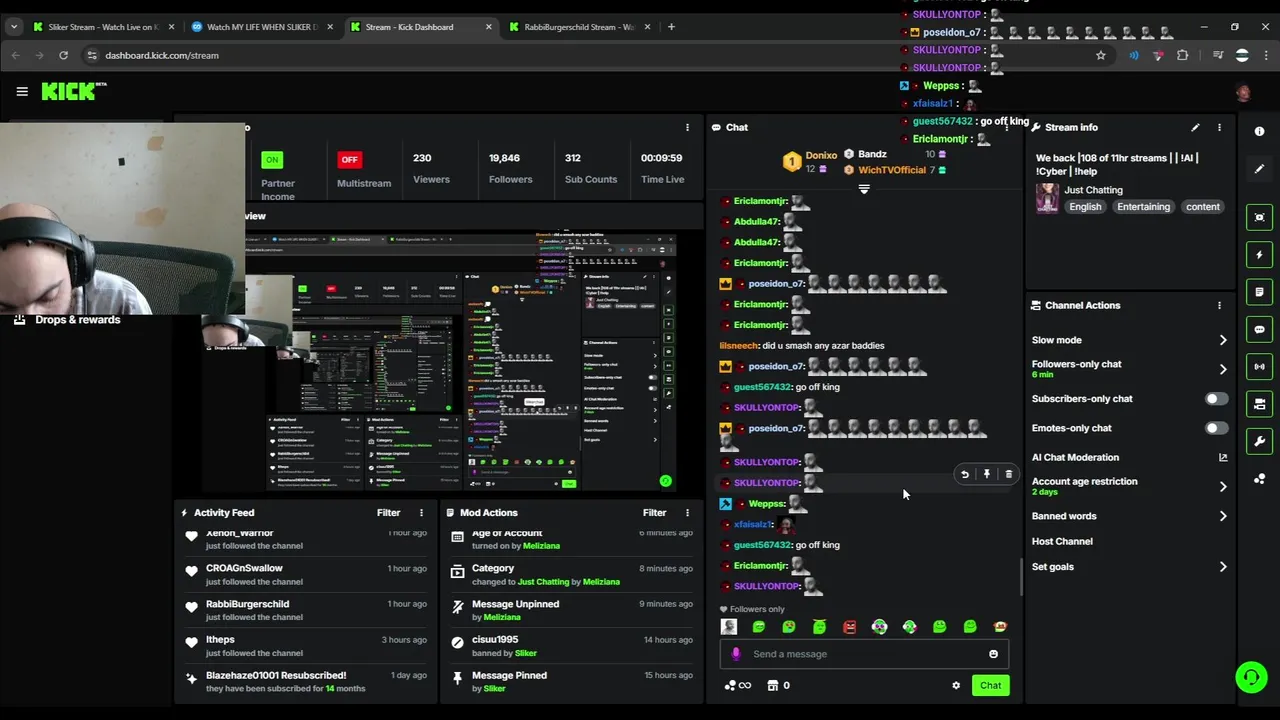Expand Slow mode options
The height and width of the screenshot is (720, 1280).
tap(1222, 340)
